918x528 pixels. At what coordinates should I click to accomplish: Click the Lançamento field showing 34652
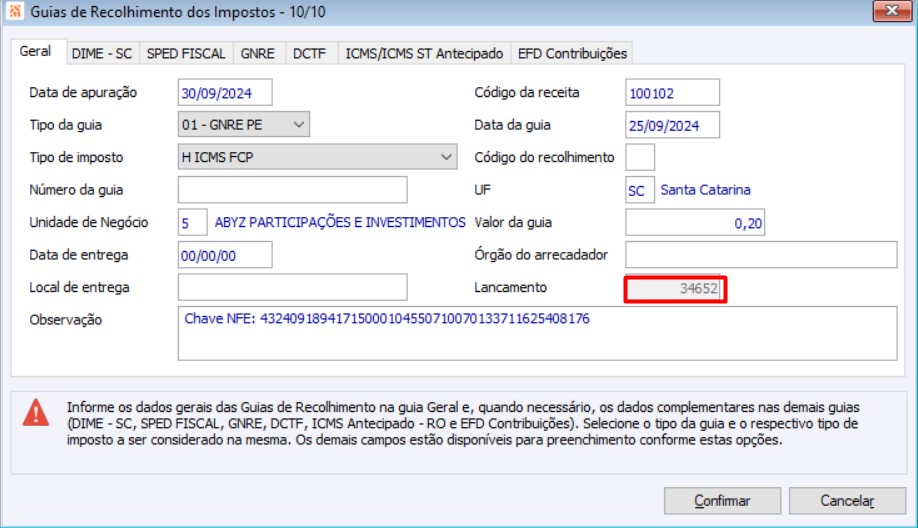(x=675, y=289)
